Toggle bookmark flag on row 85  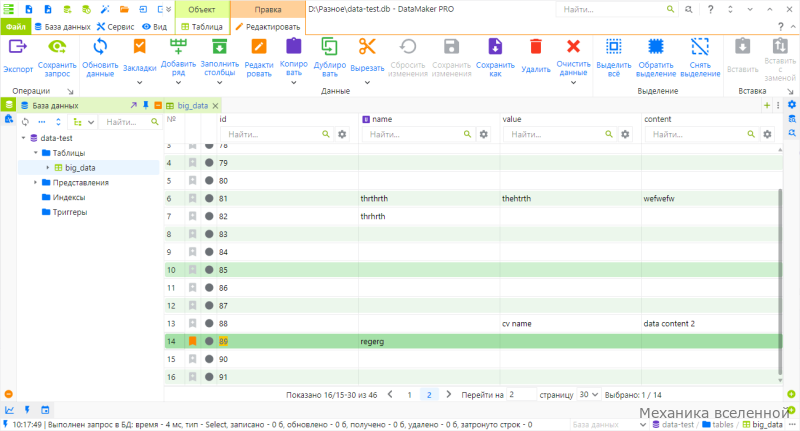[192, 270]
